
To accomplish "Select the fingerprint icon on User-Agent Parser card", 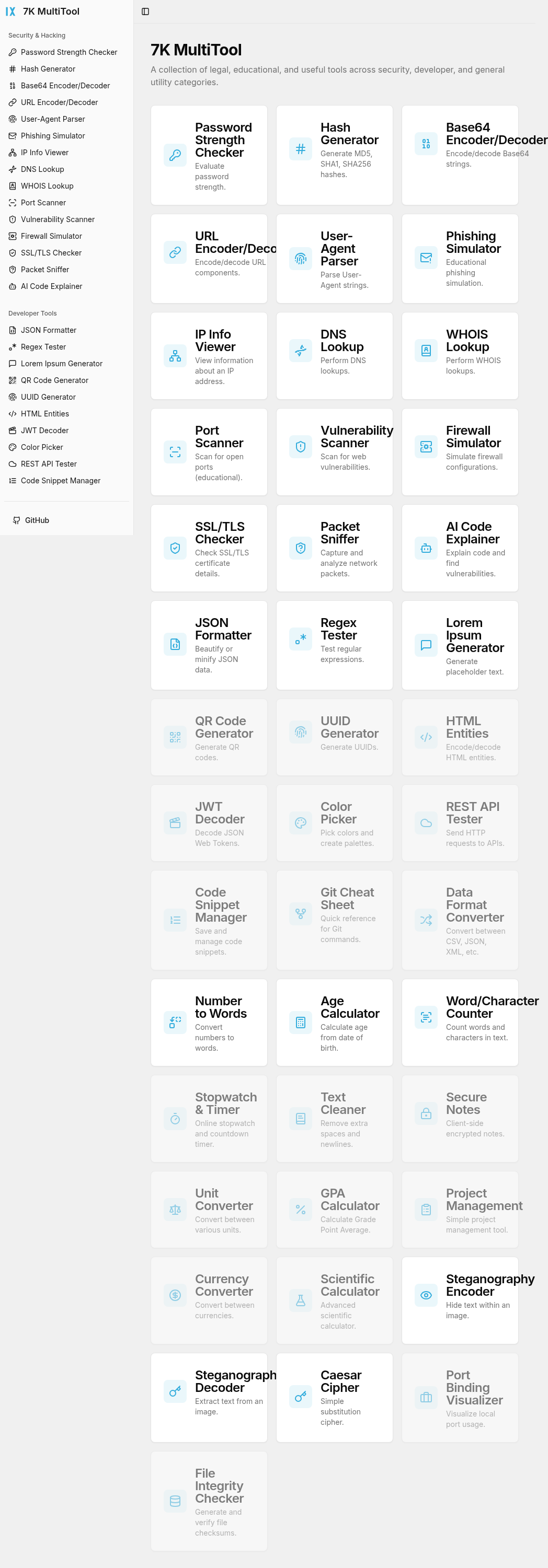I will click(x=300, y=259).
